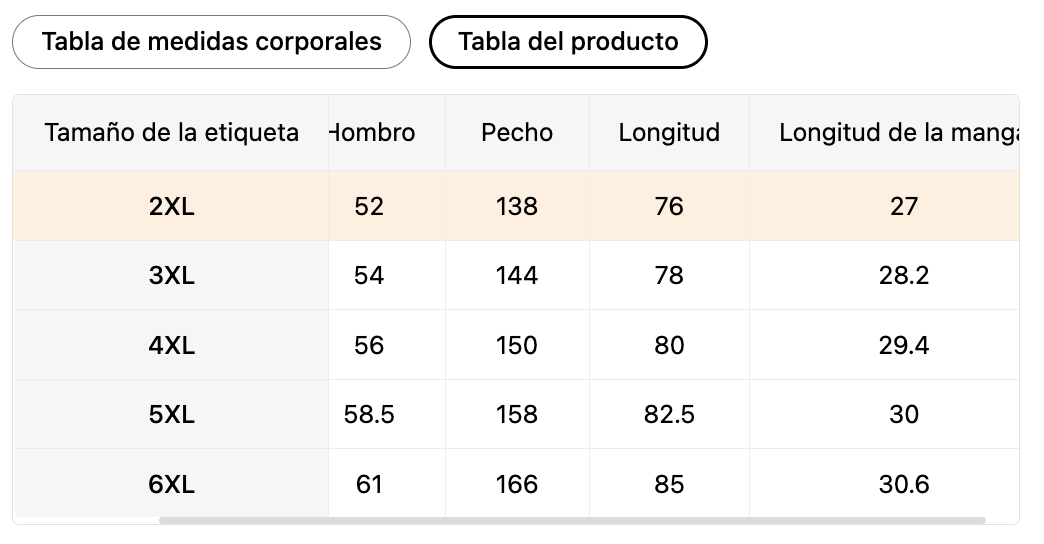Click the Tamaño de la etiqueta header
This screenshot has width=1044, height=544.
tap(171, 133)
